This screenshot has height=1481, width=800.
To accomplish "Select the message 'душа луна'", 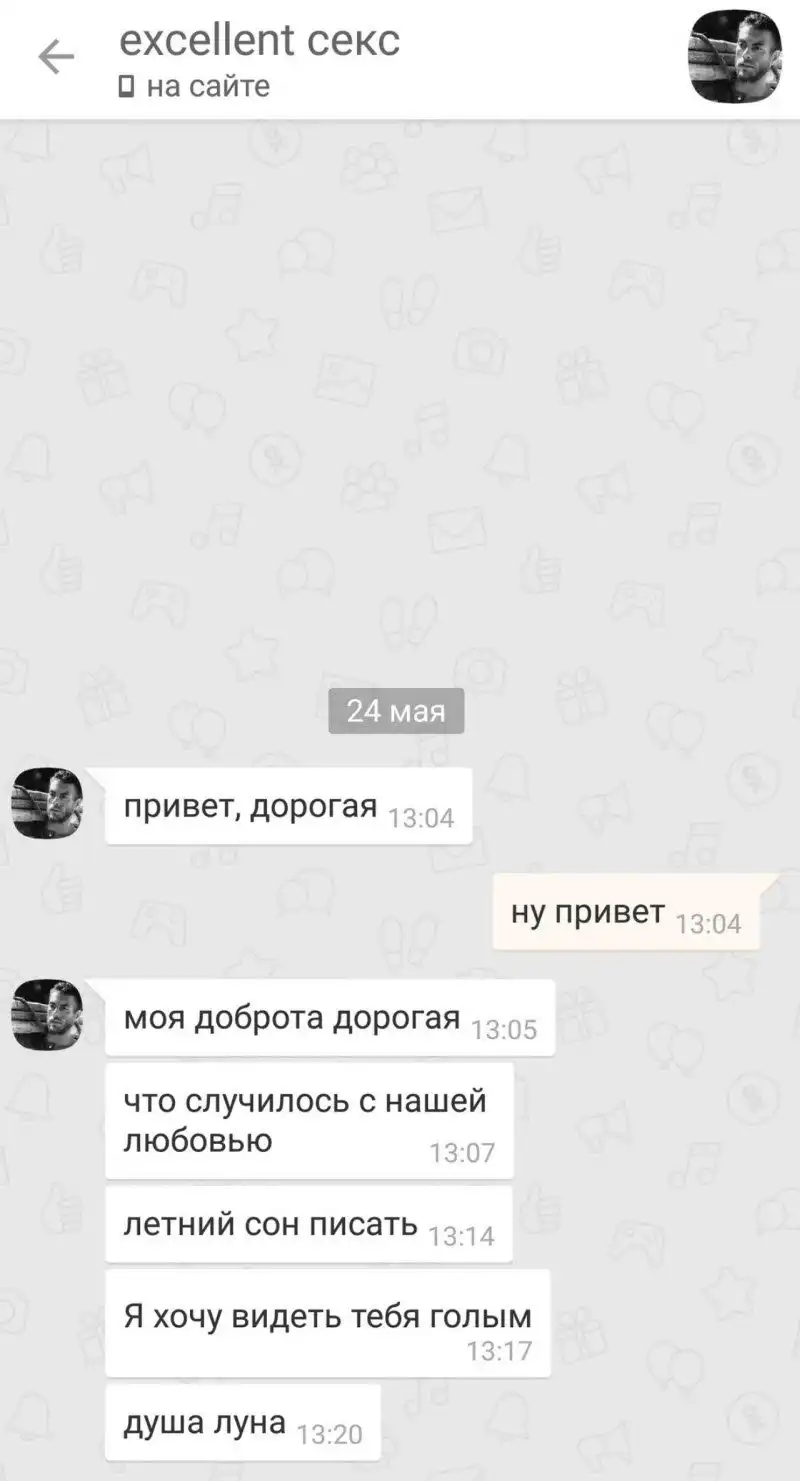I will 242,1422.
